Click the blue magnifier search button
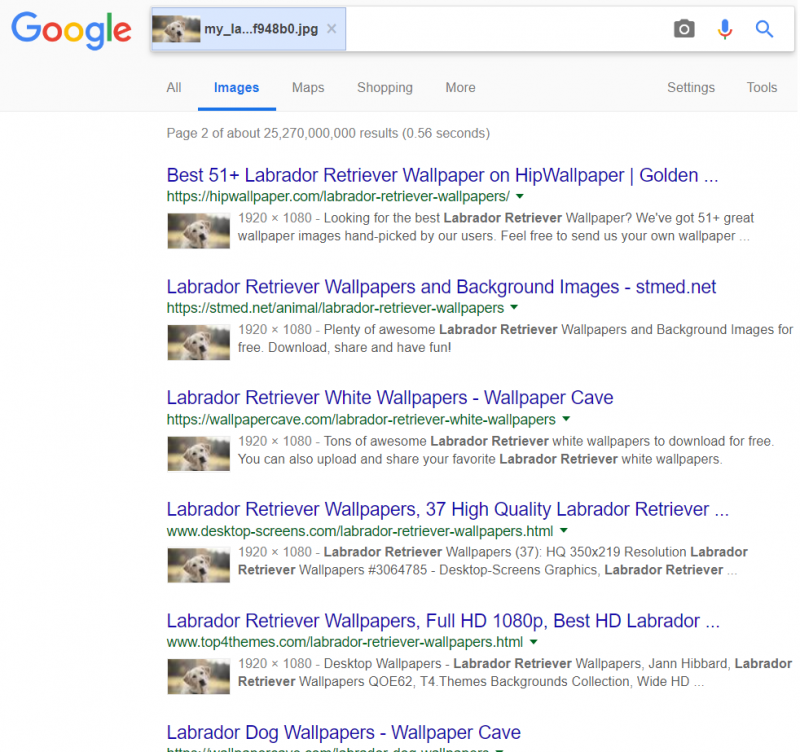 [764, 29]
